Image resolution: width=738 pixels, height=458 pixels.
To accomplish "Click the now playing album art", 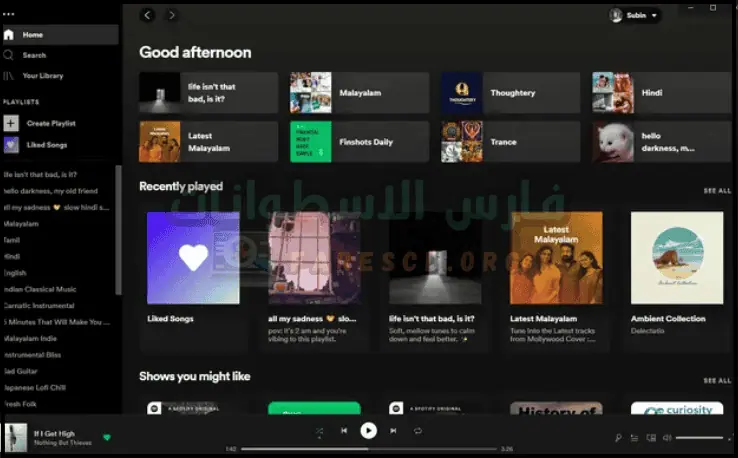I will [16, 437].
